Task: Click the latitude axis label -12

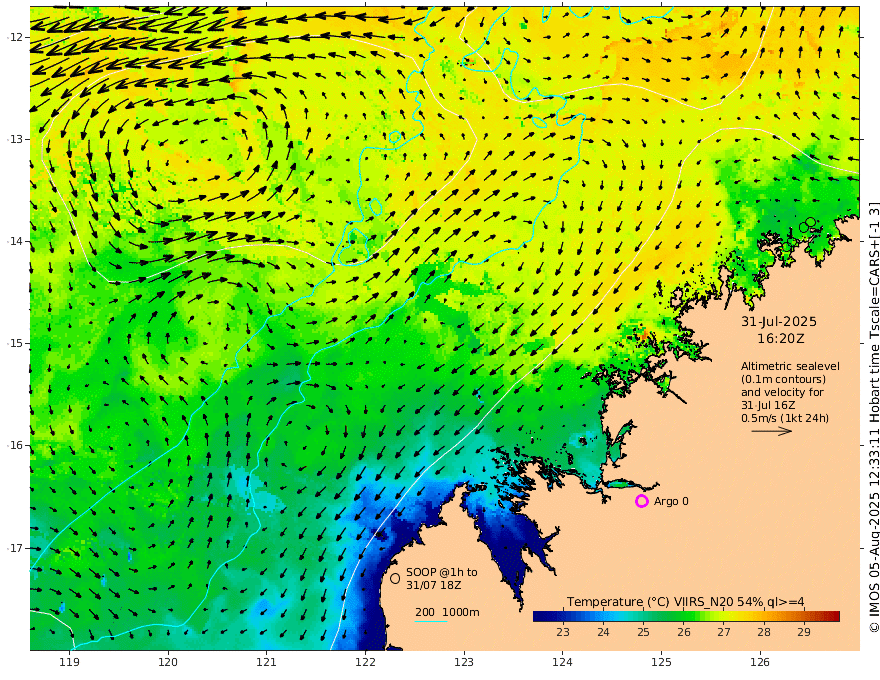Action: [15, 37]
